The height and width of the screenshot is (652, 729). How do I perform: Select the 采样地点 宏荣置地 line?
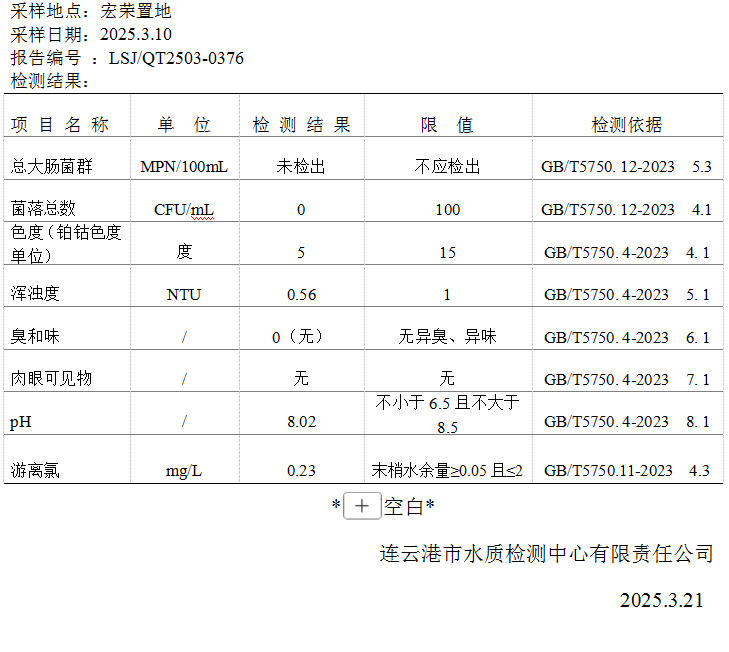91,12
